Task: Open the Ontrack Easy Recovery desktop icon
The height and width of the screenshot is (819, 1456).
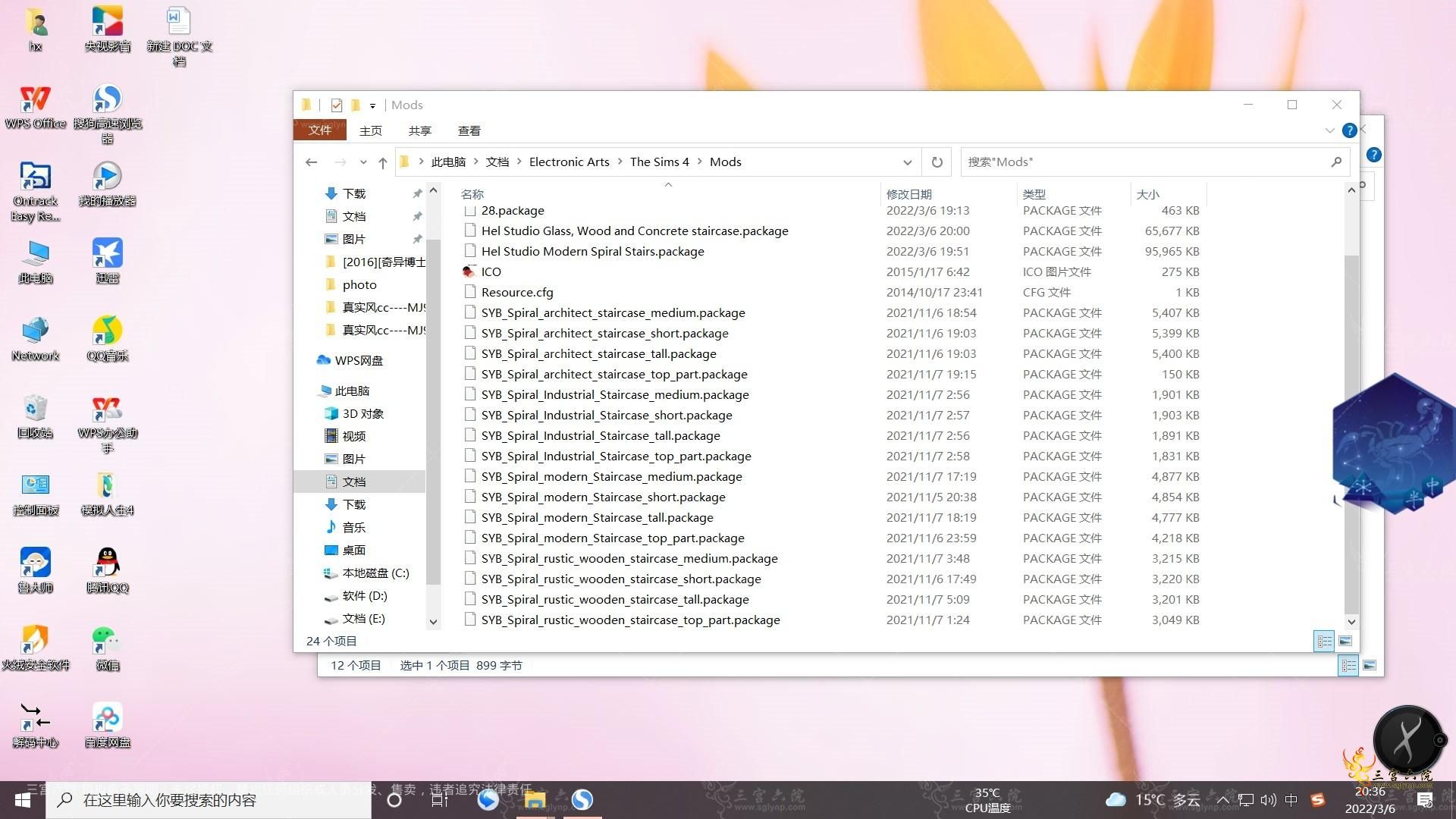Action: tap(35, 191)
